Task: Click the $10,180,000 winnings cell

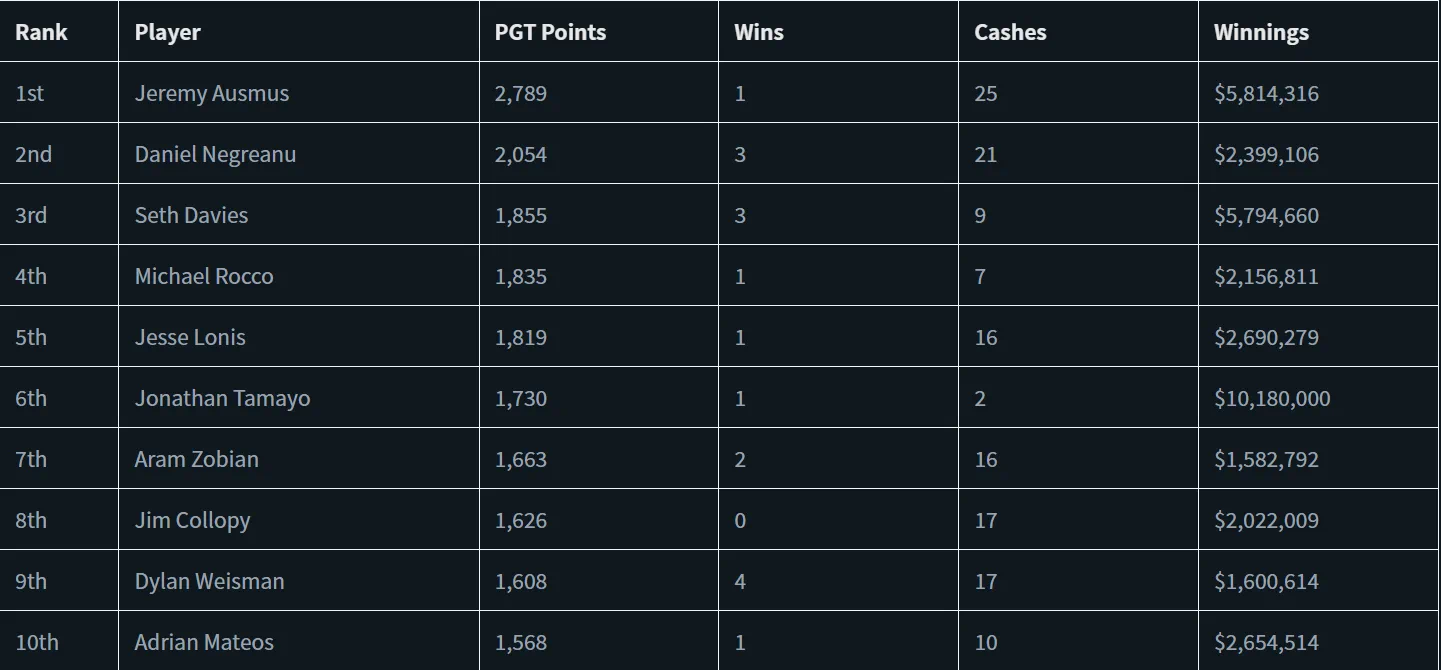Action: coord(1272,398)
